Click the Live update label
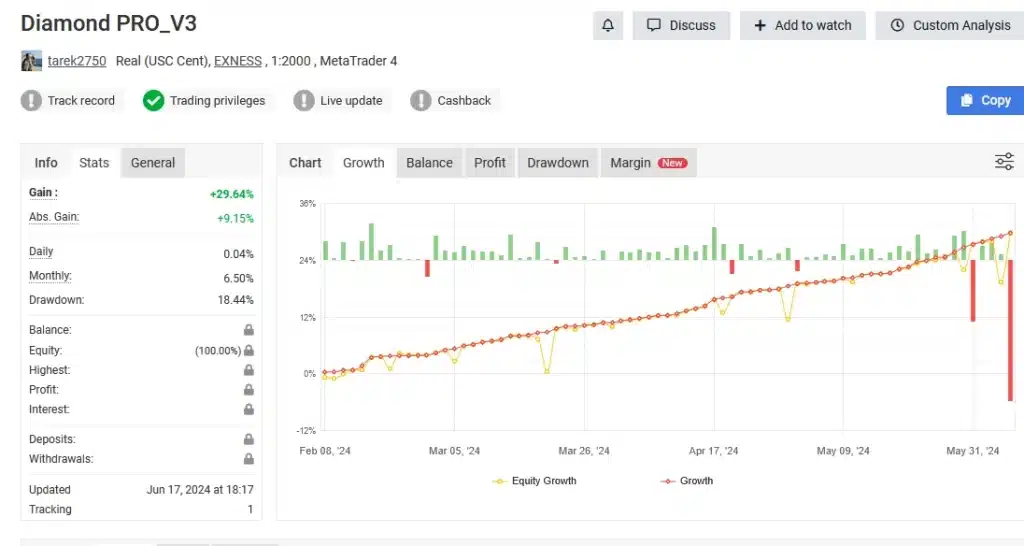1024x546 pixels. (351, 101)
